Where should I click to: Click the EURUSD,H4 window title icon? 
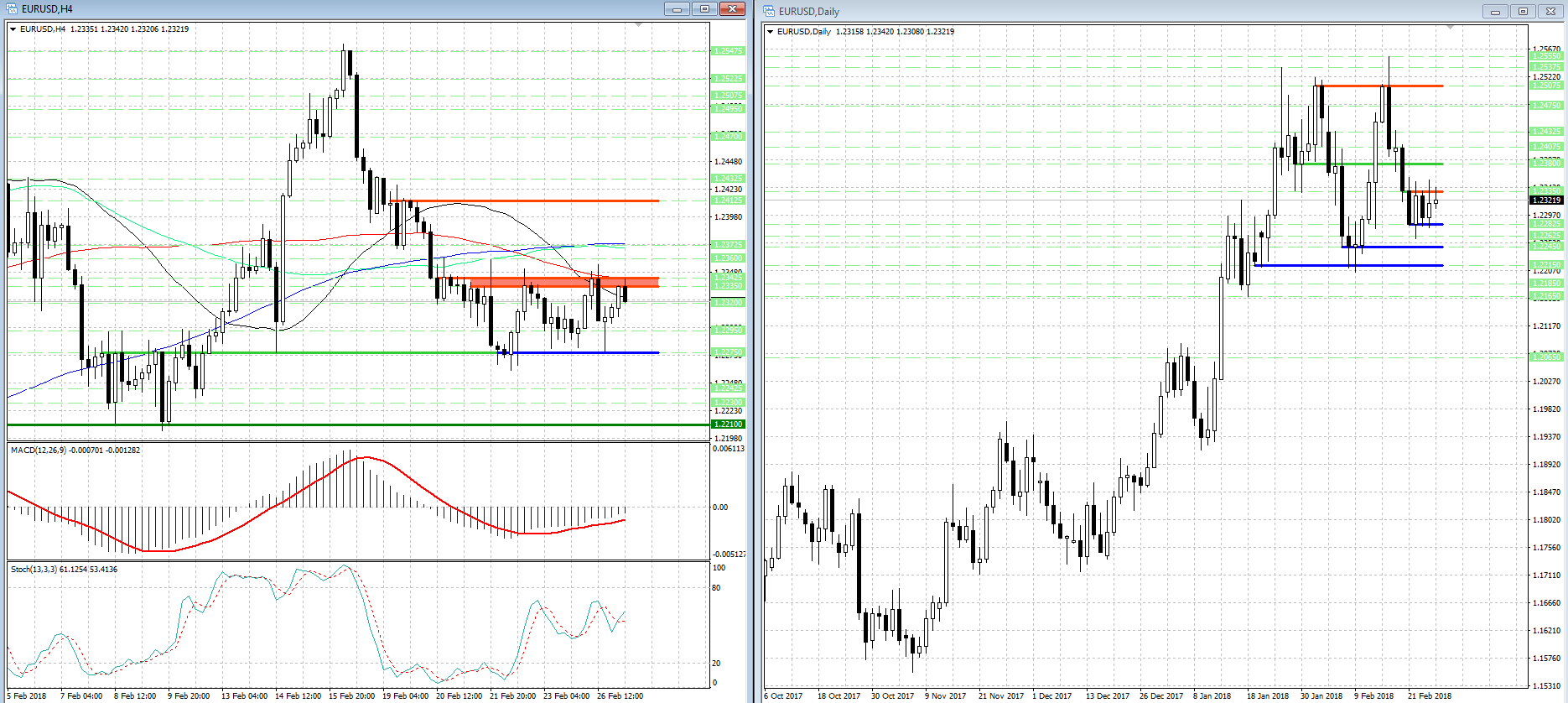[12, 8]
